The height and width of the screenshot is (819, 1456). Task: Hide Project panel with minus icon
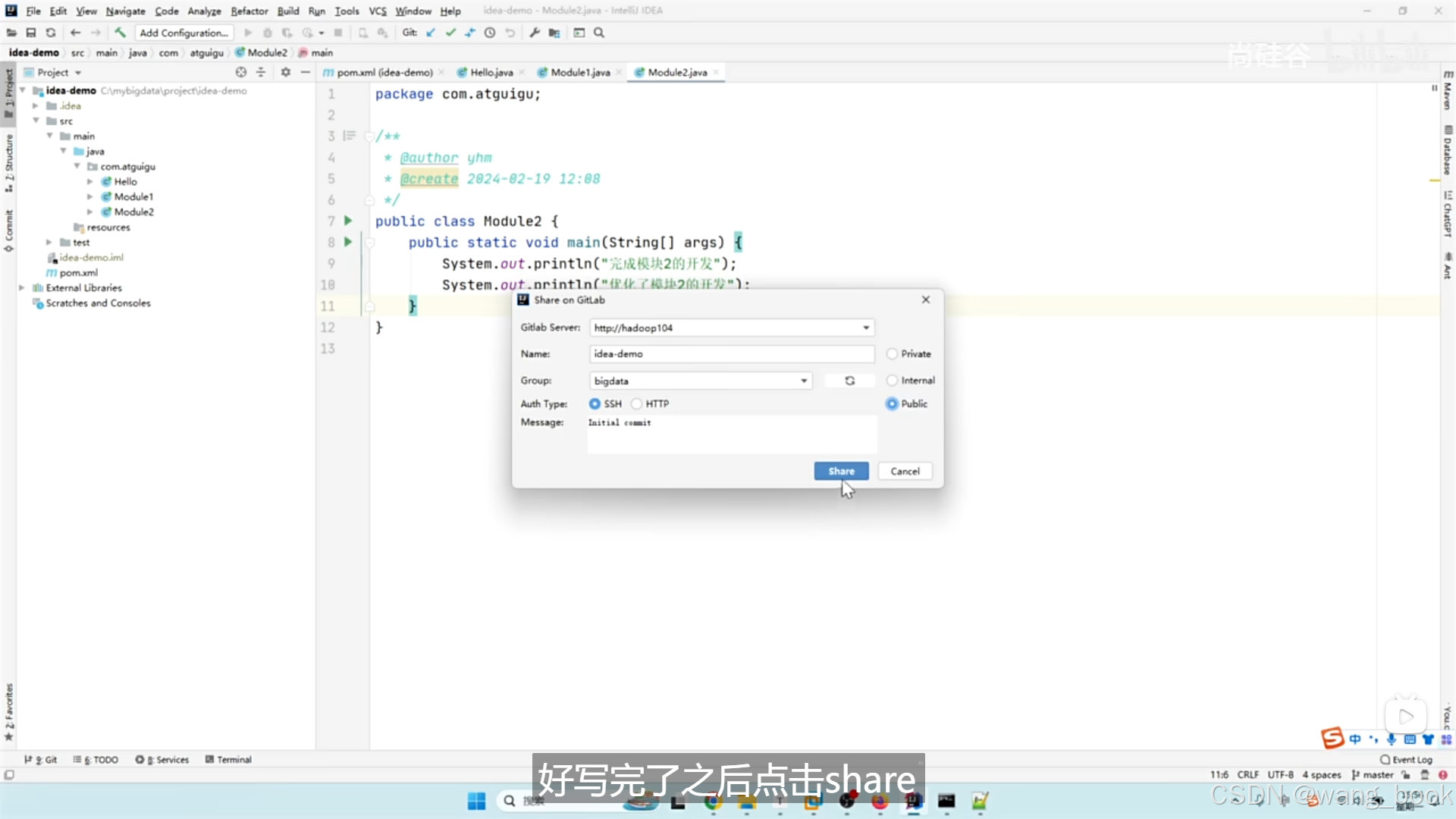[x=306, y=72]
